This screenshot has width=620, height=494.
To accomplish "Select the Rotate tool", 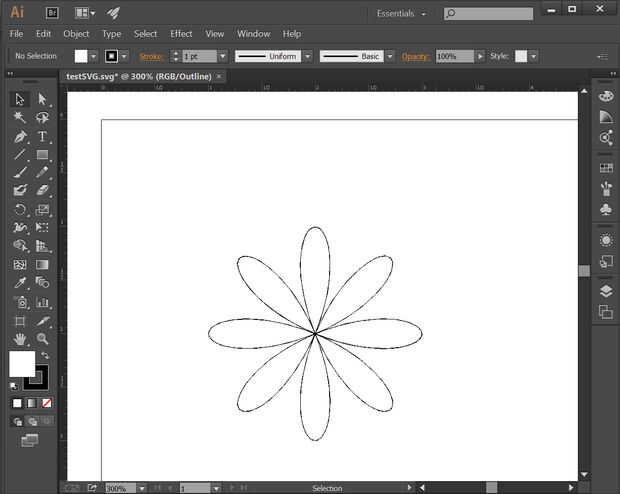I will click(19, 209).
